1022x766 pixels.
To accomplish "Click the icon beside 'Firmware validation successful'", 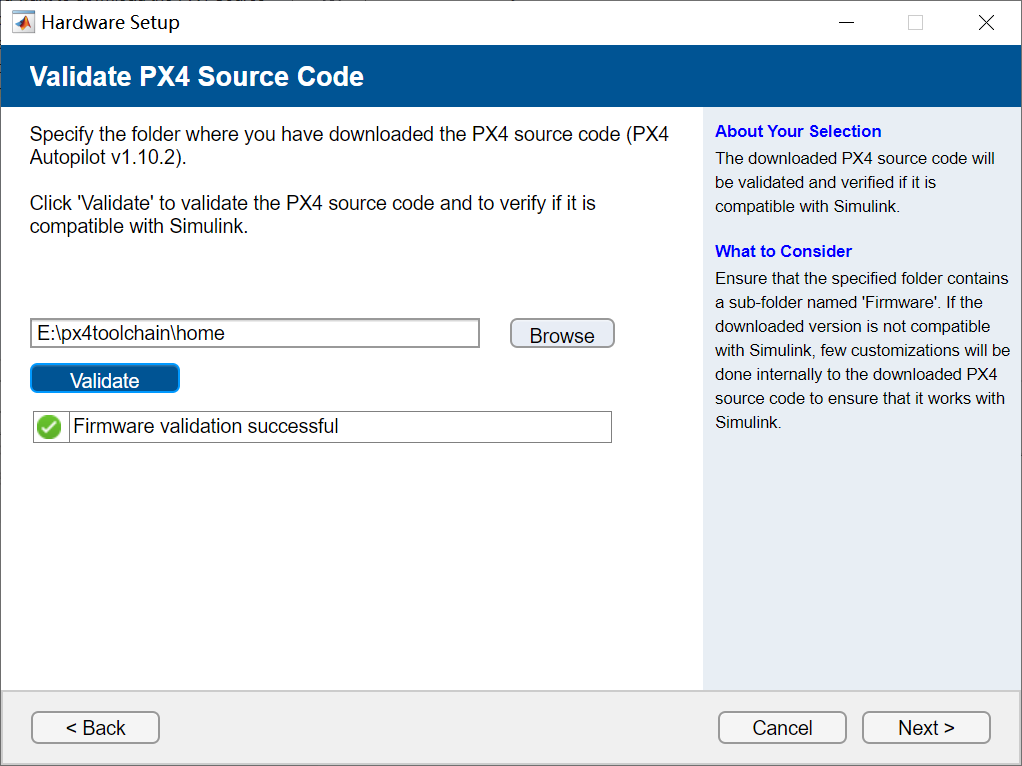I will point(49,426).
